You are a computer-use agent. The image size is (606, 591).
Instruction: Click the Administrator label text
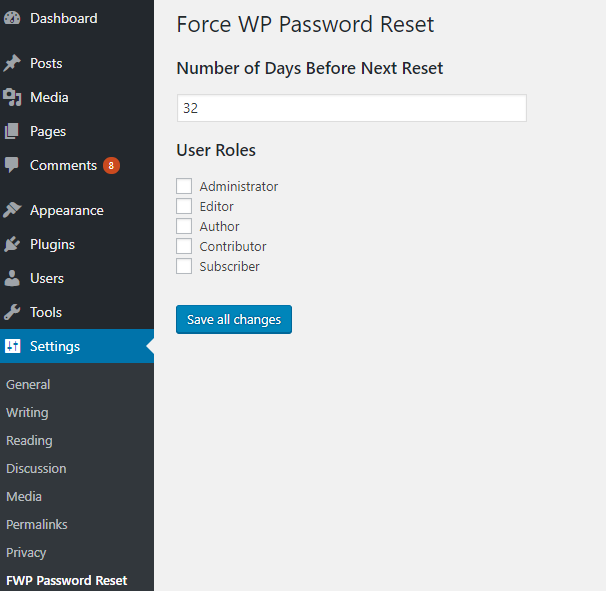[x=239, y=186]
